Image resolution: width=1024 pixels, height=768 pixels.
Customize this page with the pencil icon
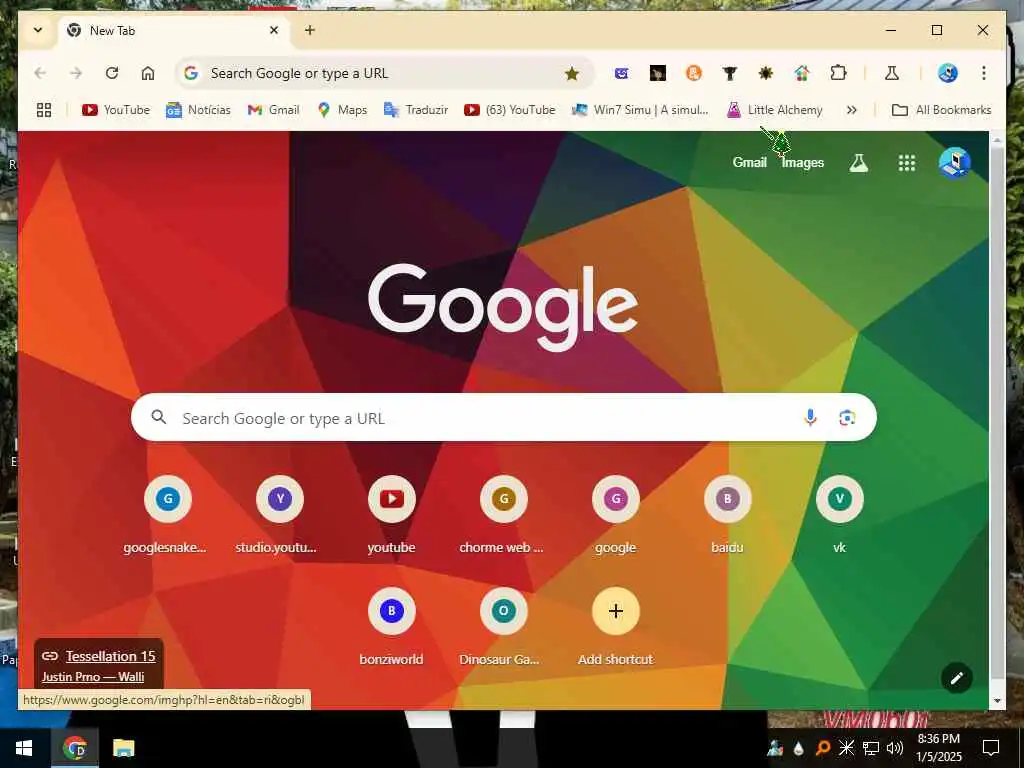pos(957,679)
